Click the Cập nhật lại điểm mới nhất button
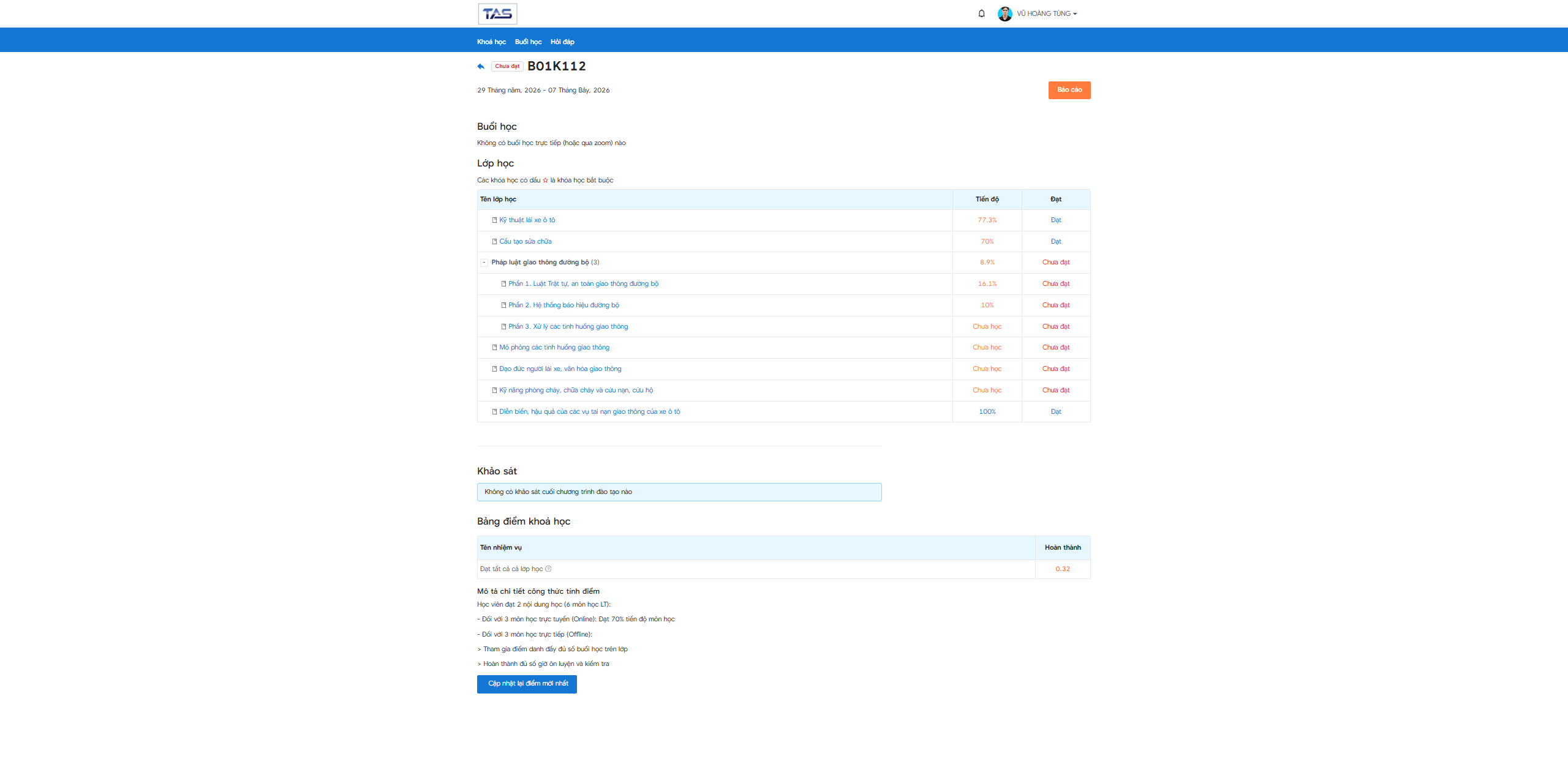 point(527,684)
